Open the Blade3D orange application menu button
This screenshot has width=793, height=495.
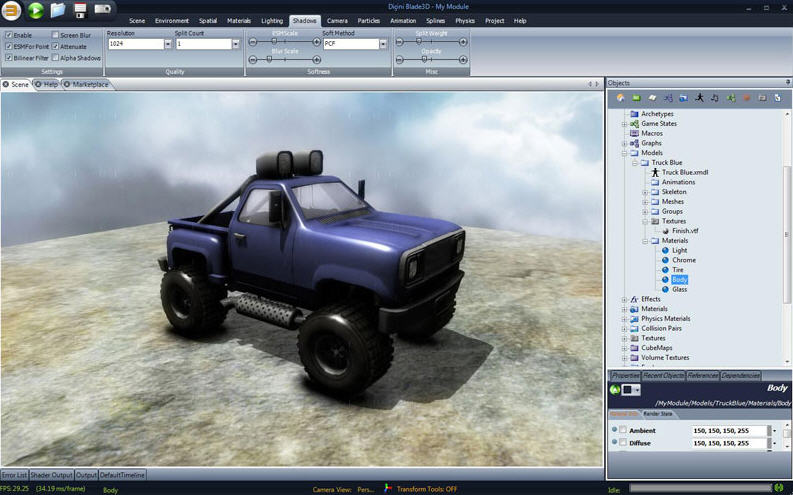pyautogui.click(x=11, y=11)
